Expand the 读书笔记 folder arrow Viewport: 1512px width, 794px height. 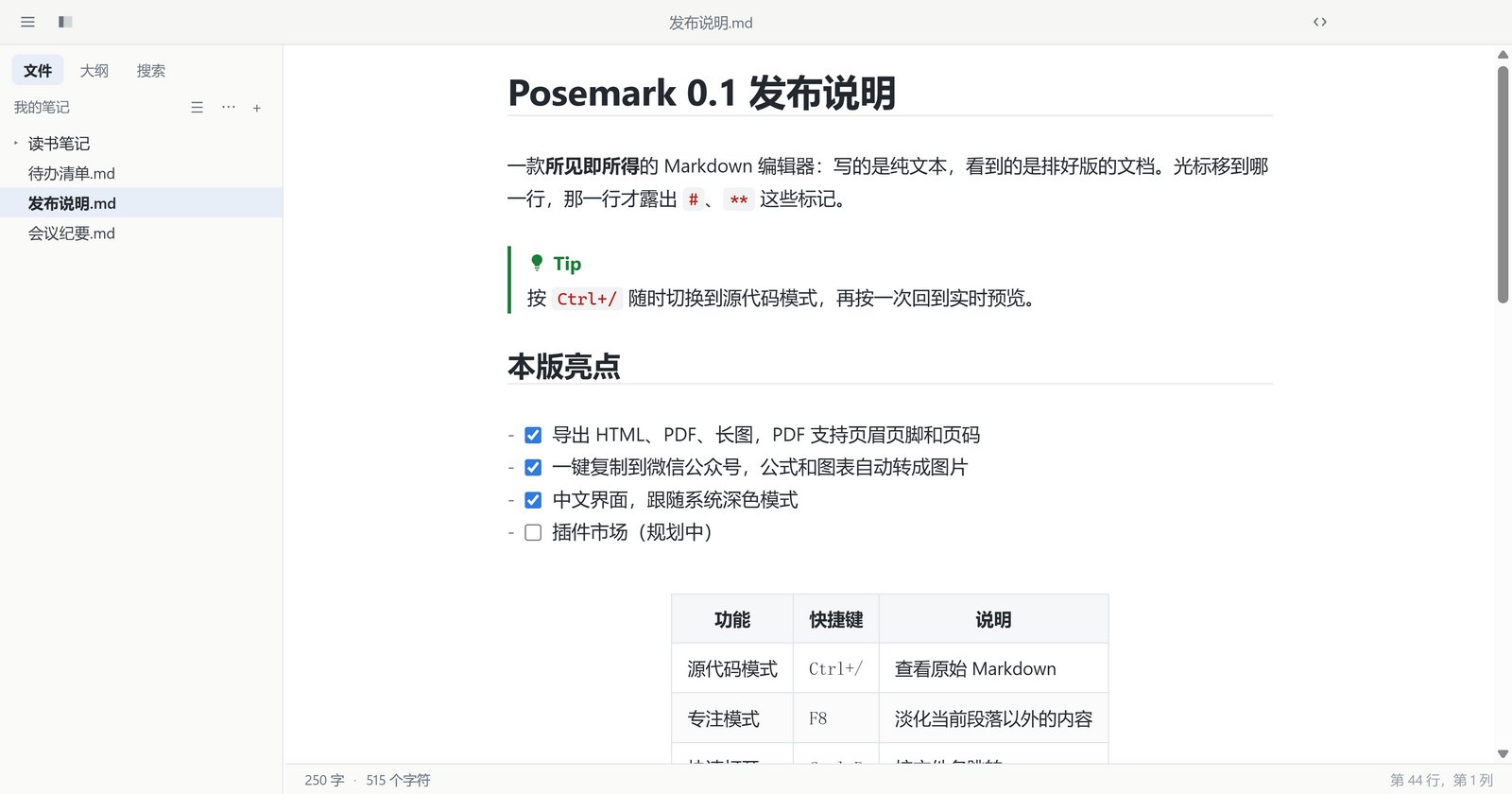coord(16,143)
